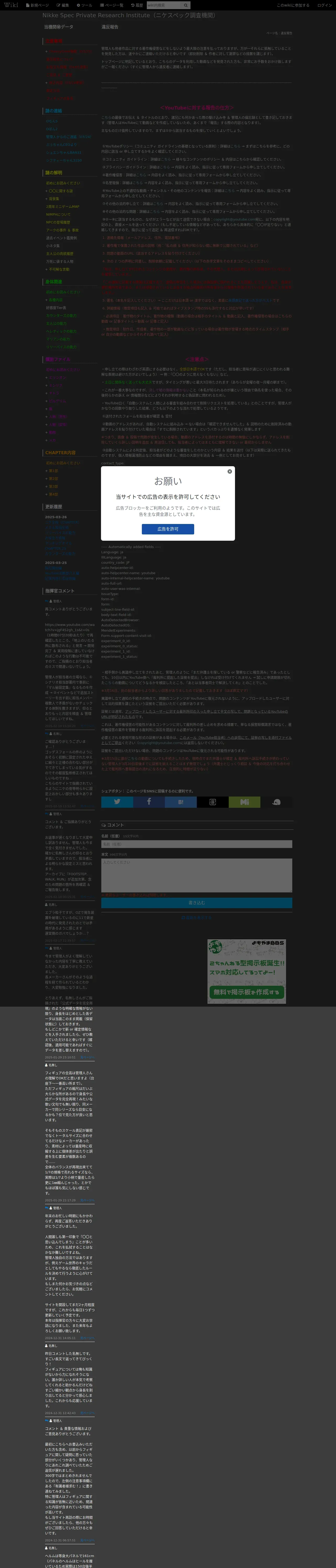Viewport: 336px width, 1568px height.
Task: Open Oぱん2 sidebar link
Action: coord(52,129)
